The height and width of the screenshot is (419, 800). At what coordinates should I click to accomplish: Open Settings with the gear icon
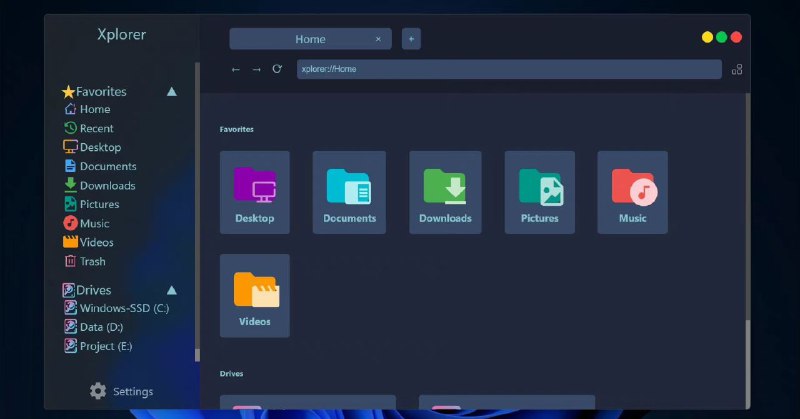coord(98,391)
